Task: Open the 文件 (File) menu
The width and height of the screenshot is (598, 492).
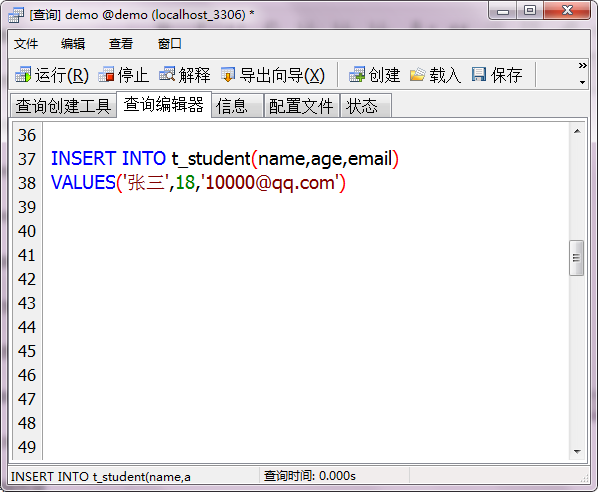Action: 26,44
